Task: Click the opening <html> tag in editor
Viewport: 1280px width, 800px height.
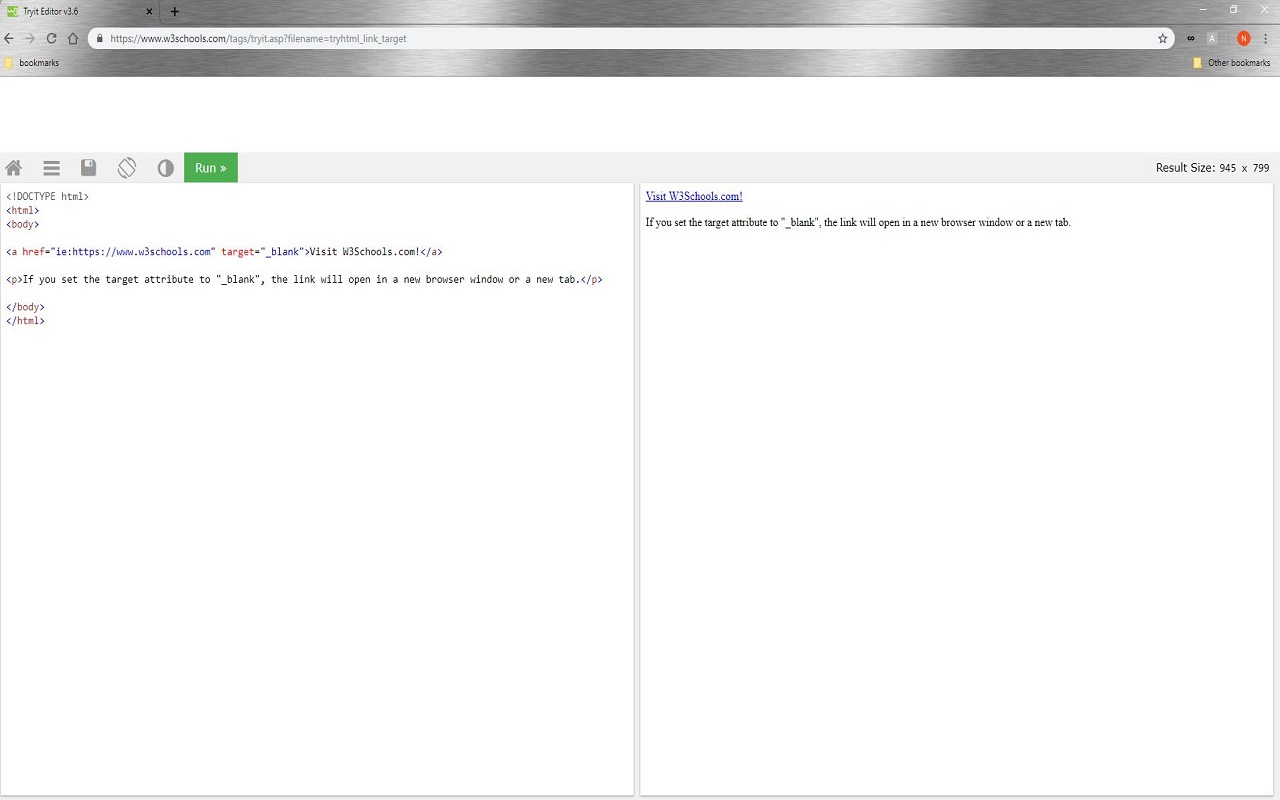Action: pyautogui.click(x=23, y=210)
